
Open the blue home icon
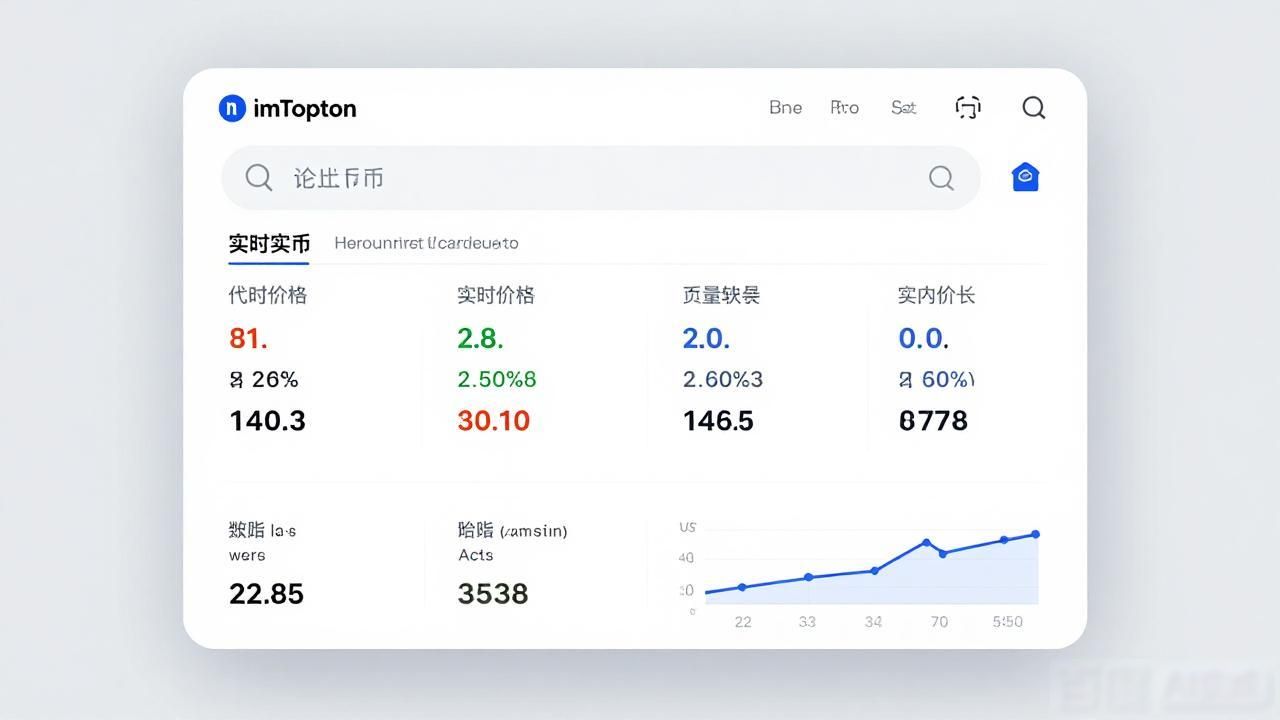[x=1025, y=177]
